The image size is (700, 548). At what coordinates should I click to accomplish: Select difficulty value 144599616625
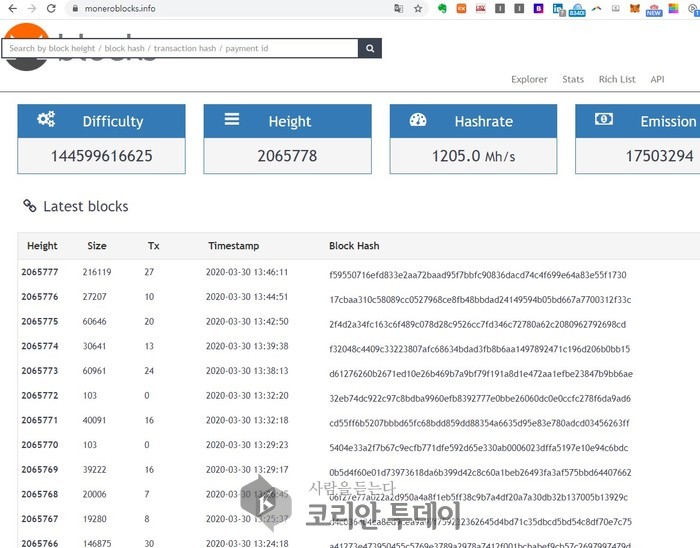coord(101,156)
